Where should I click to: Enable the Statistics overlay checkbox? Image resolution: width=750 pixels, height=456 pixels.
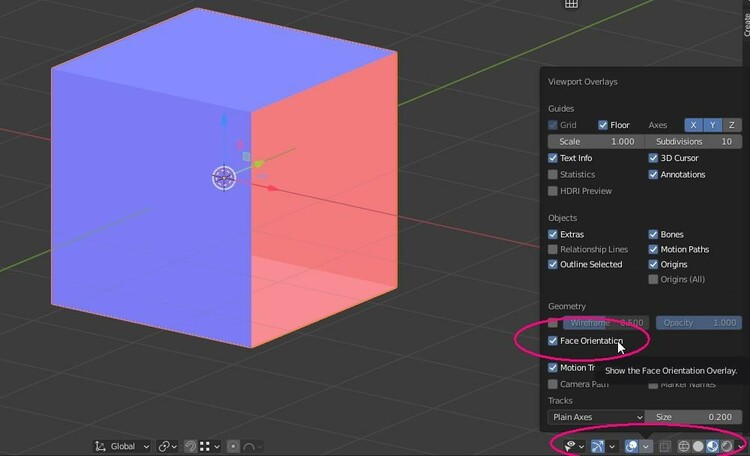553,175
